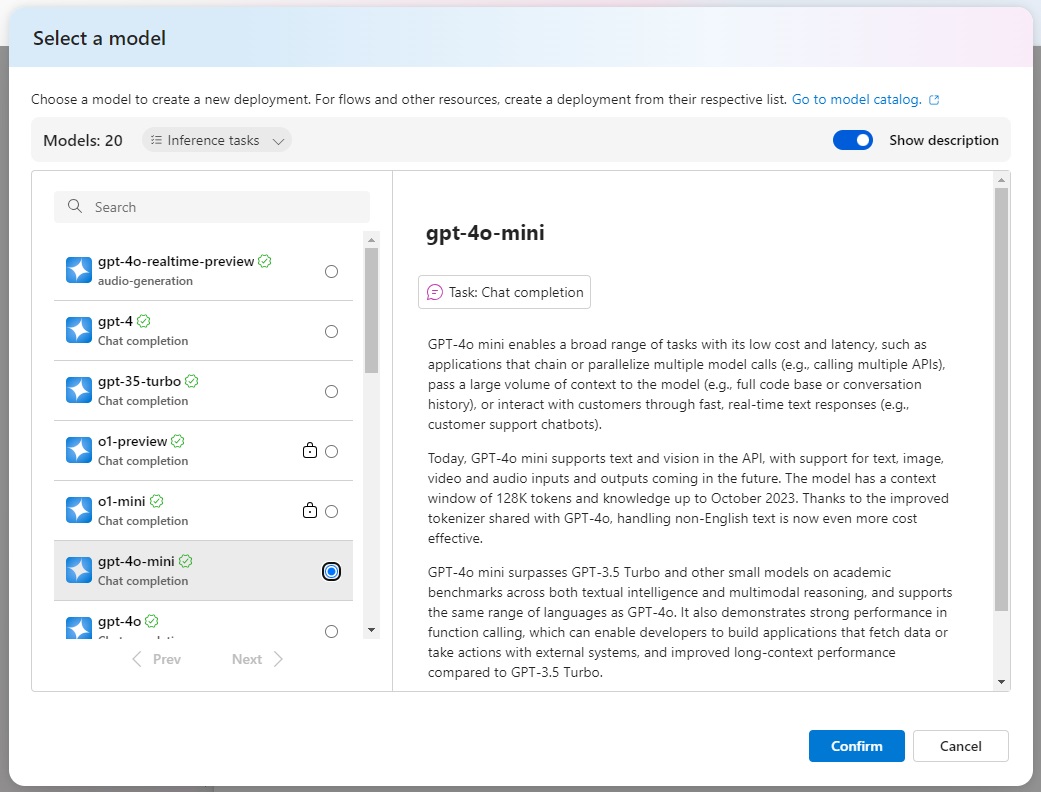
Task: Click the verified checkmark badge next to gpt-4
Action: [144, 321]
